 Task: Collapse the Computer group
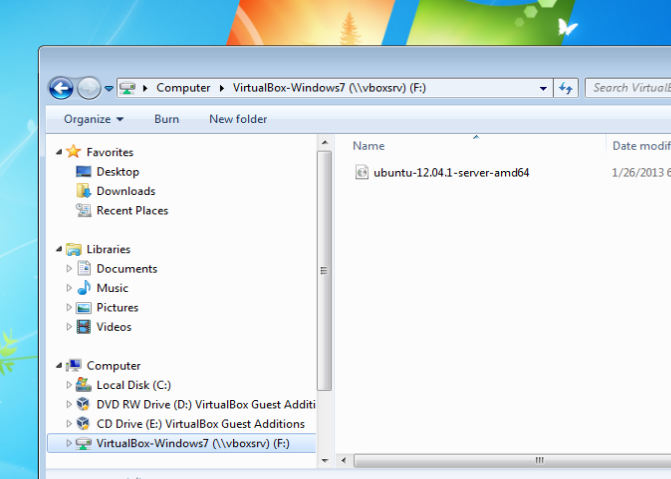[x=59, y=366]
